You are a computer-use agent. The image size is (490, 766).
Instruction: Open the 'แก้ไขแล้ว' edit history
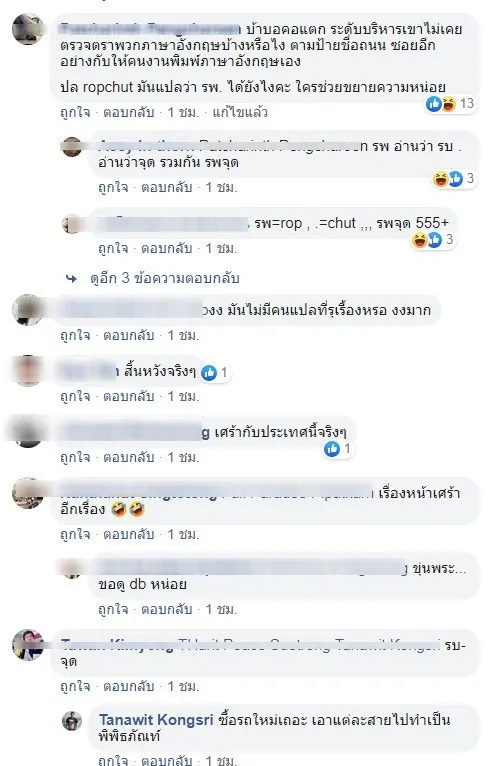pos(240,113)
